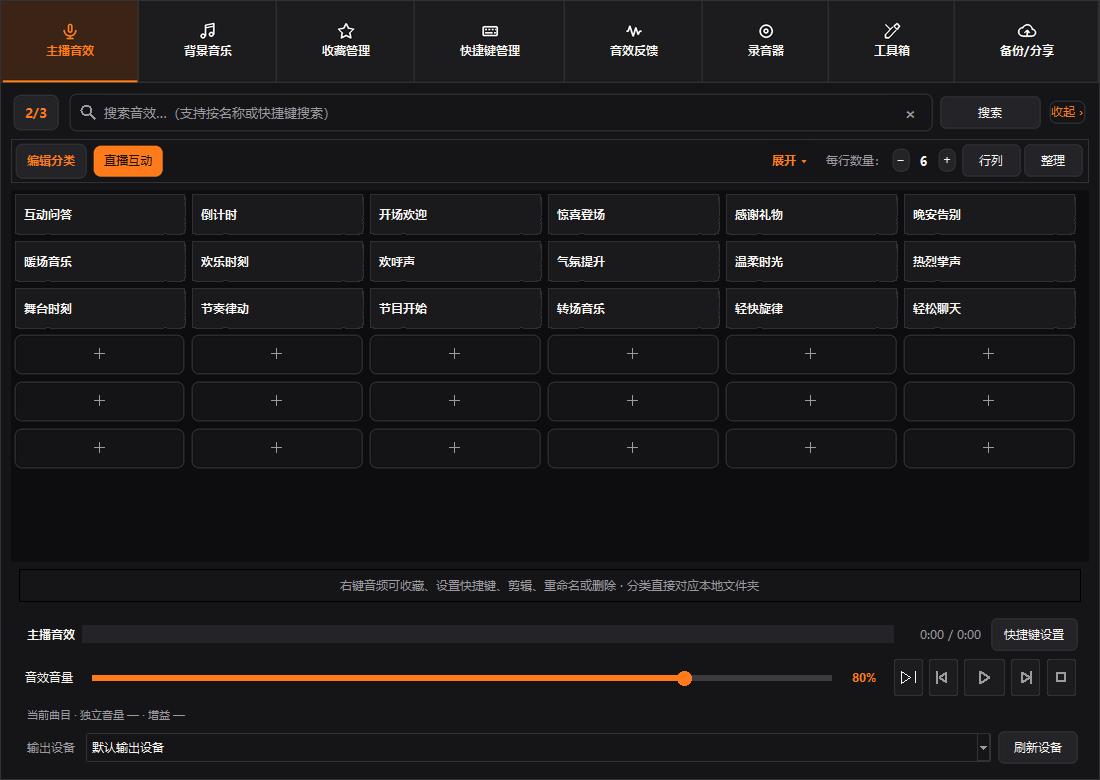The width and height of the screenshot is (1100, 780).
Task: Increase 每行数量 with the plus button
Action: pyautogui.click(x=946, y=161)
